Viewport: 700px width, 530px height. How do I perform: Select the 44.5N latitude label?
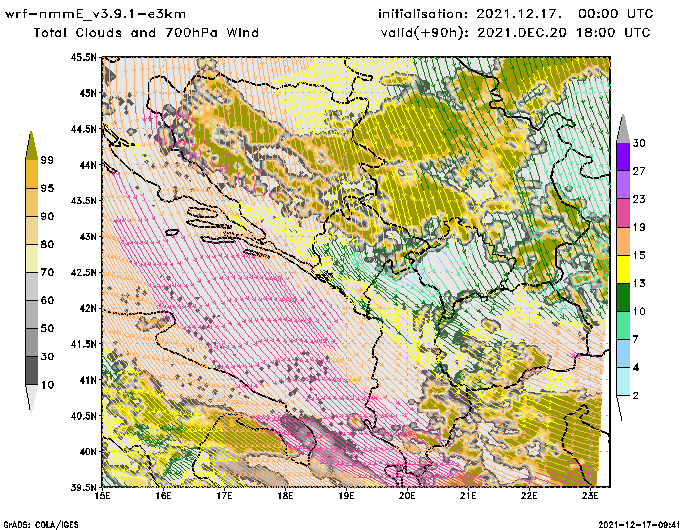click(x=83, y=129)
